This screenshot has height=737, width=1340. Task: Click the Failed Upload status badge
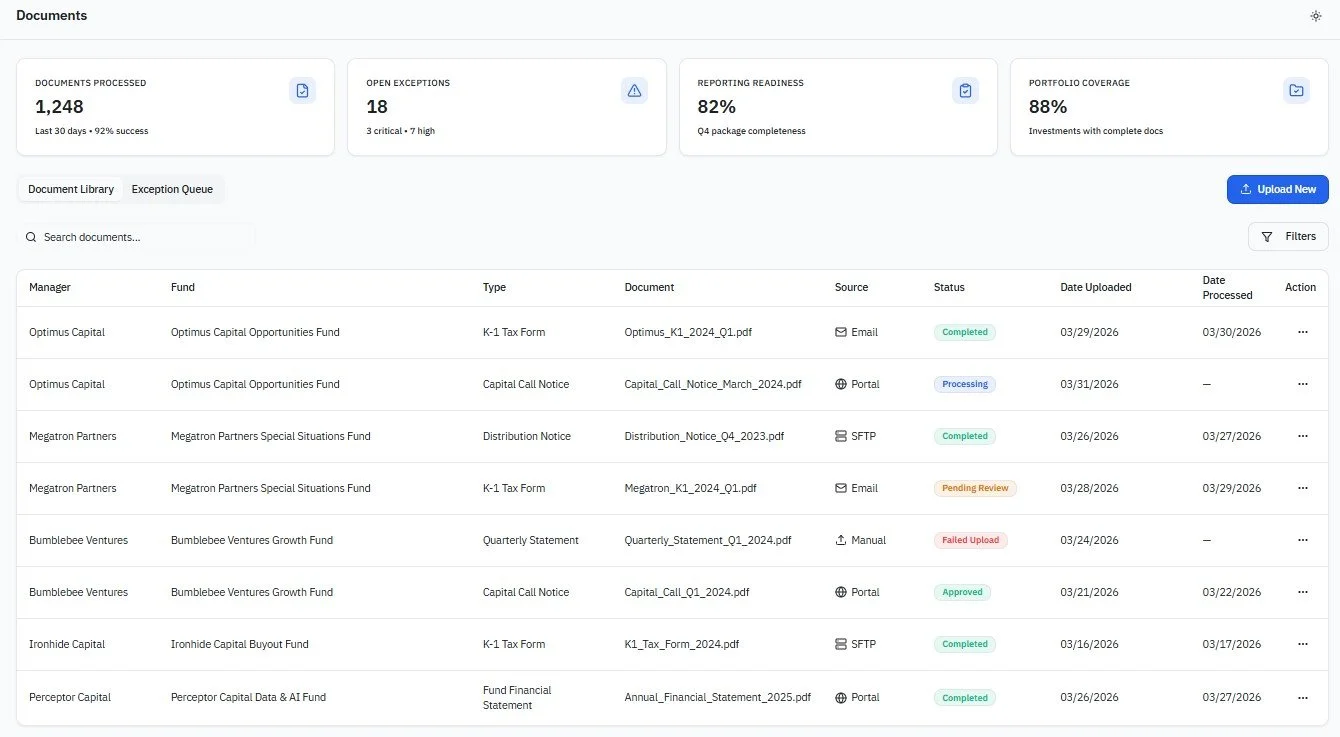pos(970,540)
